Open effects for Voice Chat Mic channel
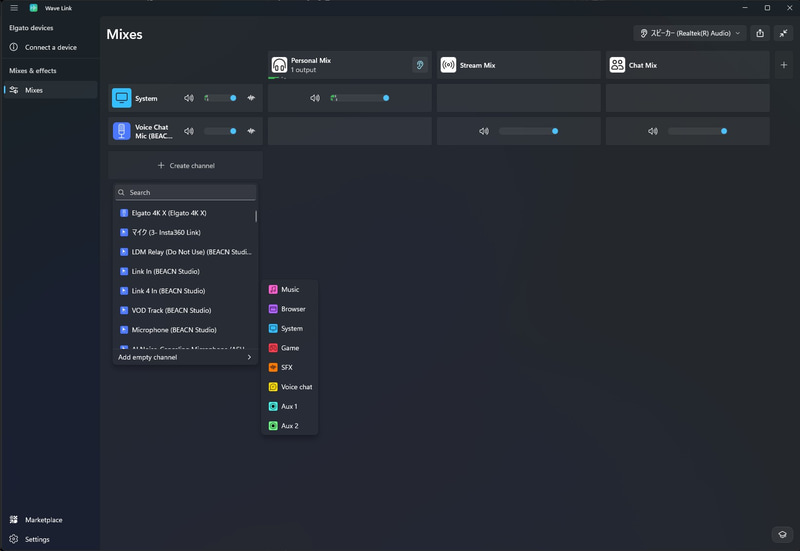Image resolution: width=800 pixels, height=551 pixels. pyautogui.click(x=251, y=131)
